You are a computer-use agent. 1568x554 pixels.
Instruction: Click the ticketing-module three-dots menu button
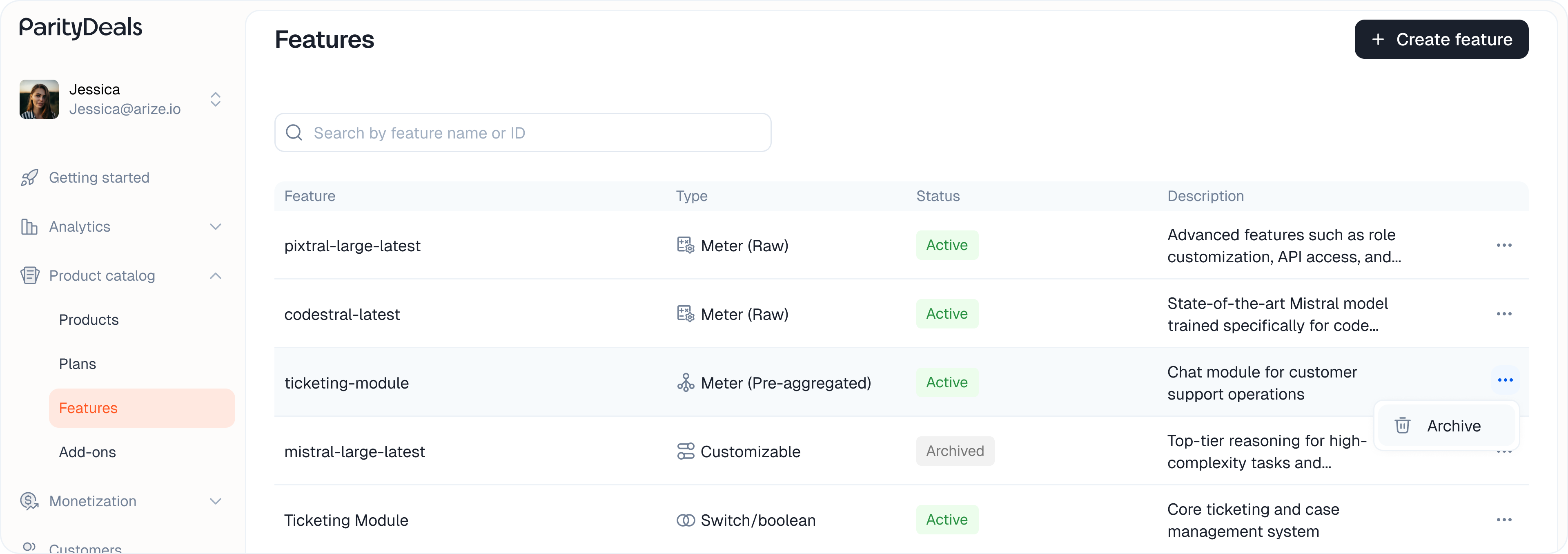[x=1505, y=380]
